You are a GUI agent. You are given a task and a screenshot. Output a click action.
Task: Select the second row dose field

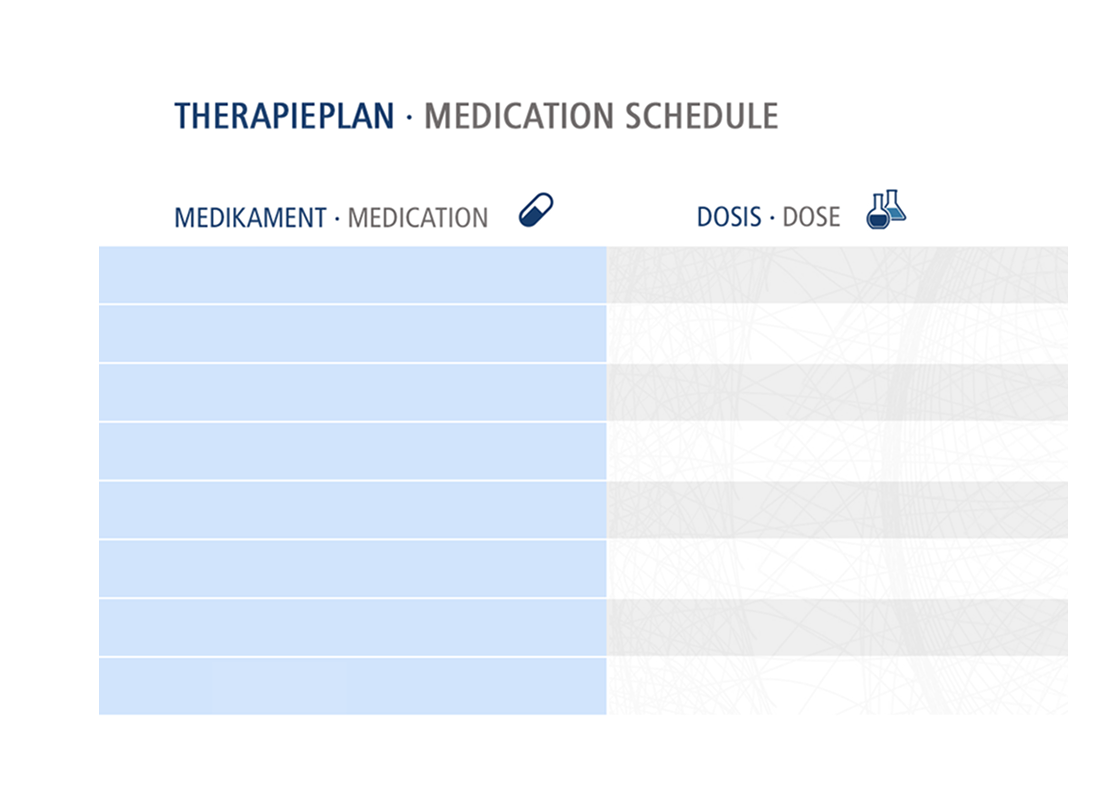coord(837,334)
